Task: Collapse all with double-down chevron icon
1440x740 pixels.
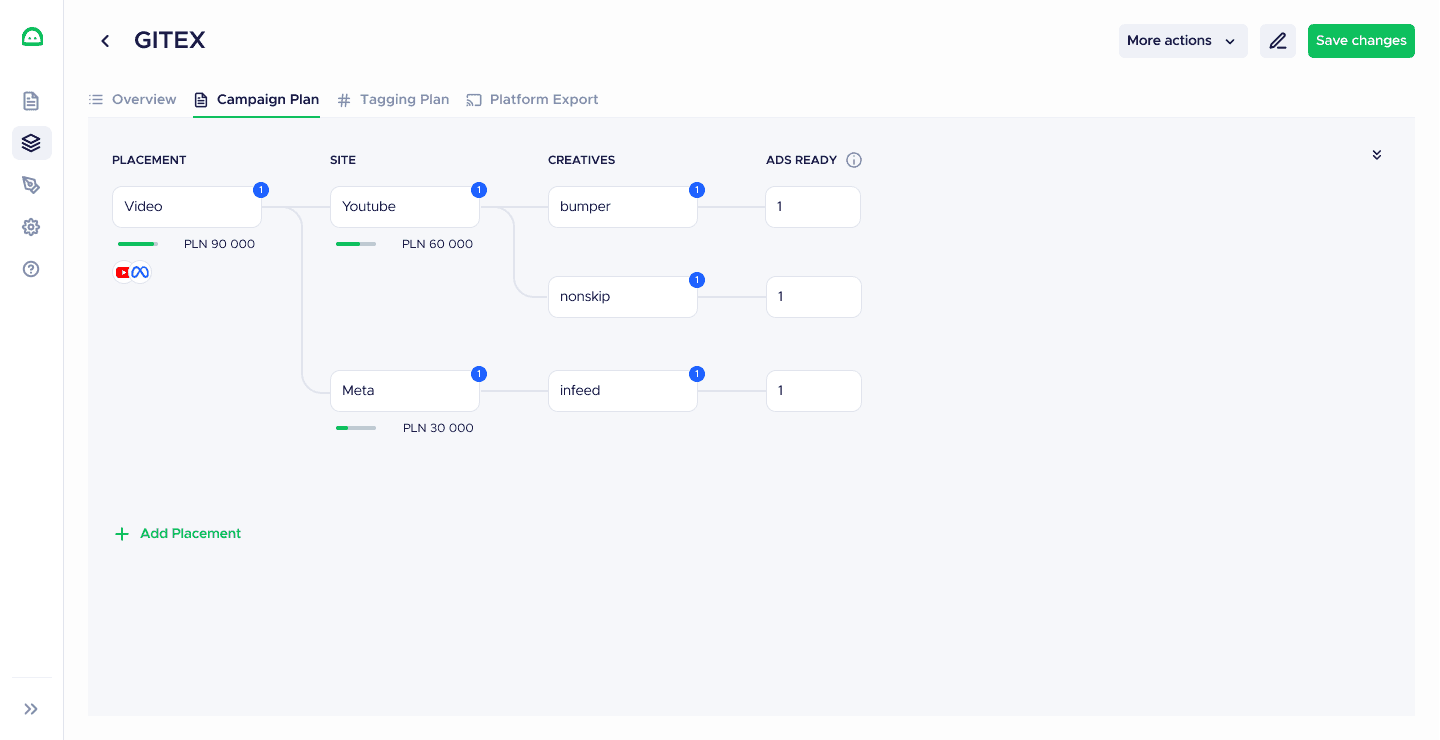Action: pyautogui.click(x=1377, y=155)
